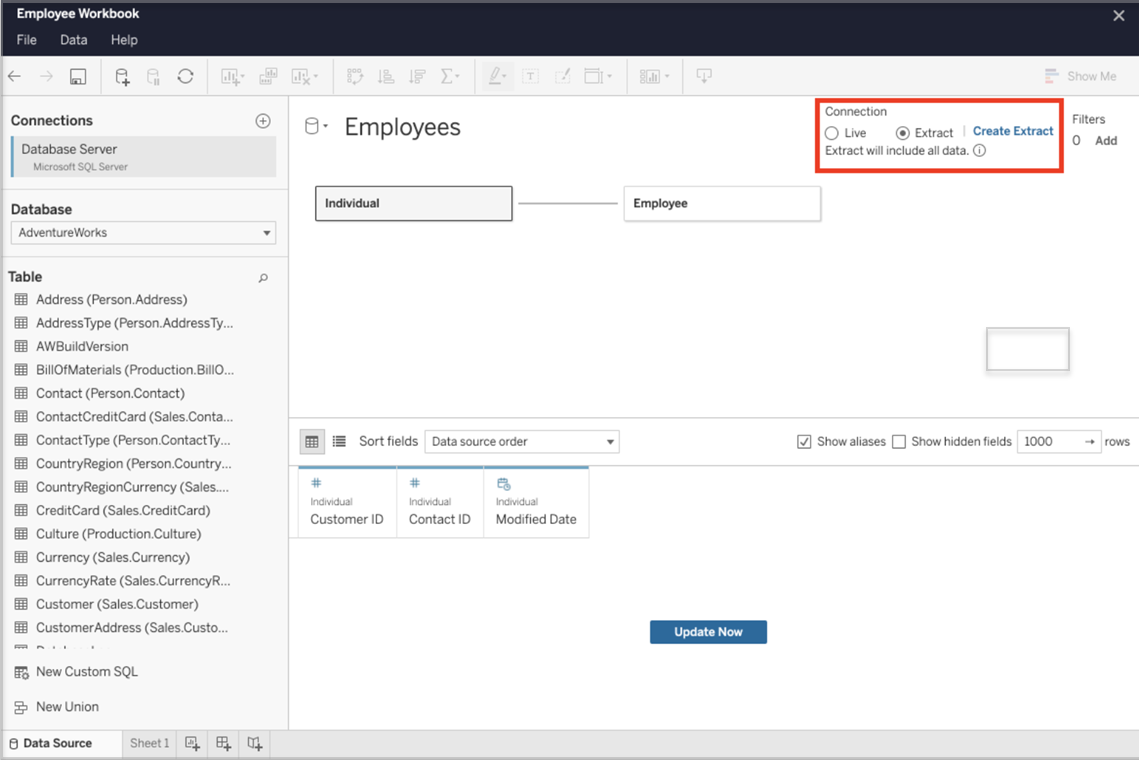Create a New Worksheet from bottom bar icon
Screen dimensions: 1139x760
coord(191,743)
